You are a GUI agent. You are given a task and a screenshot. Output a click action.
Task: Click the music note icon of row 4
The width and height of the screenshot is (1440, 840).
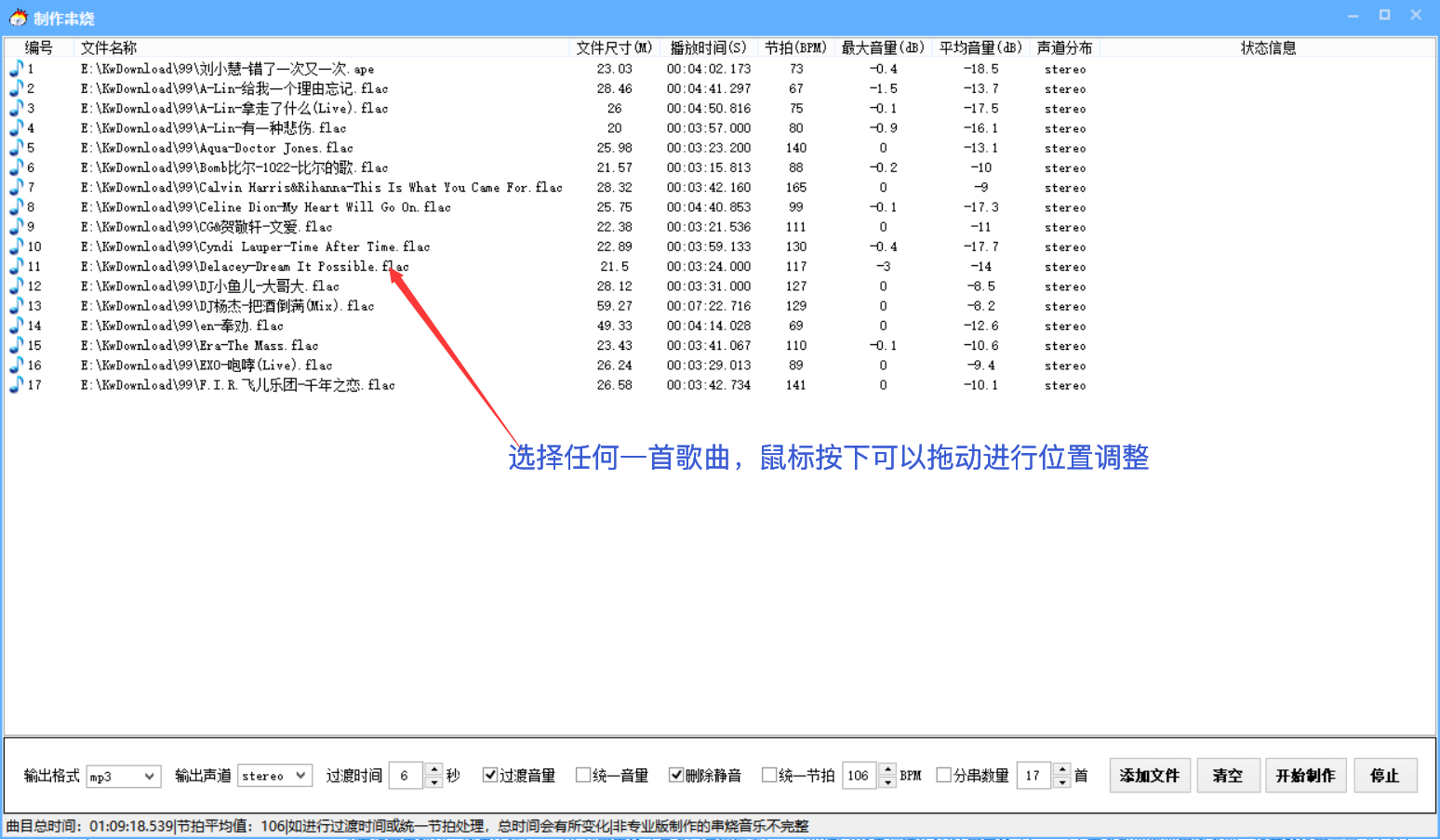point(16,127)
